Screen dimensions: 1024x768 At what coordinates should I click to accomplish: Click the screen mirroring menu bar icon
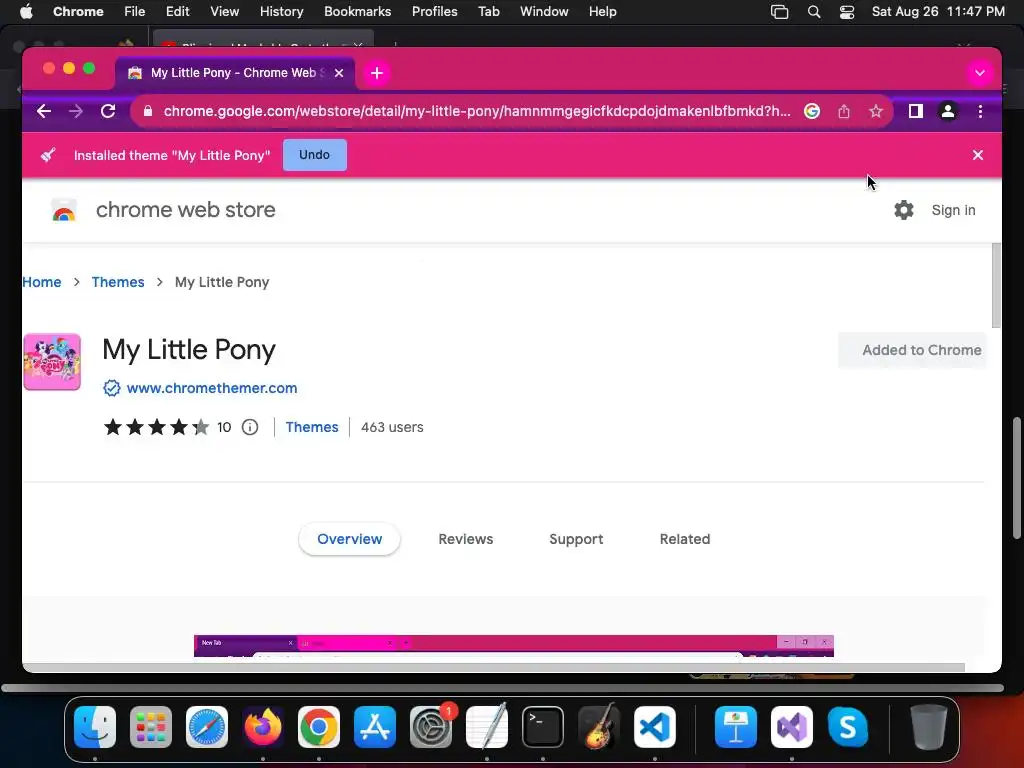[x=780, y=12]
